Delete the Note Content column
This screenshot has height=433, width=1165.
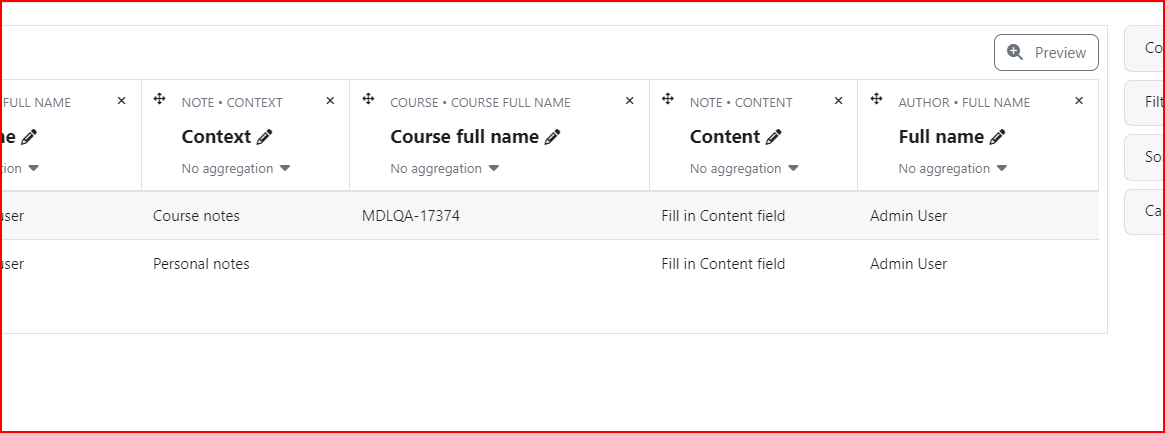838,101
